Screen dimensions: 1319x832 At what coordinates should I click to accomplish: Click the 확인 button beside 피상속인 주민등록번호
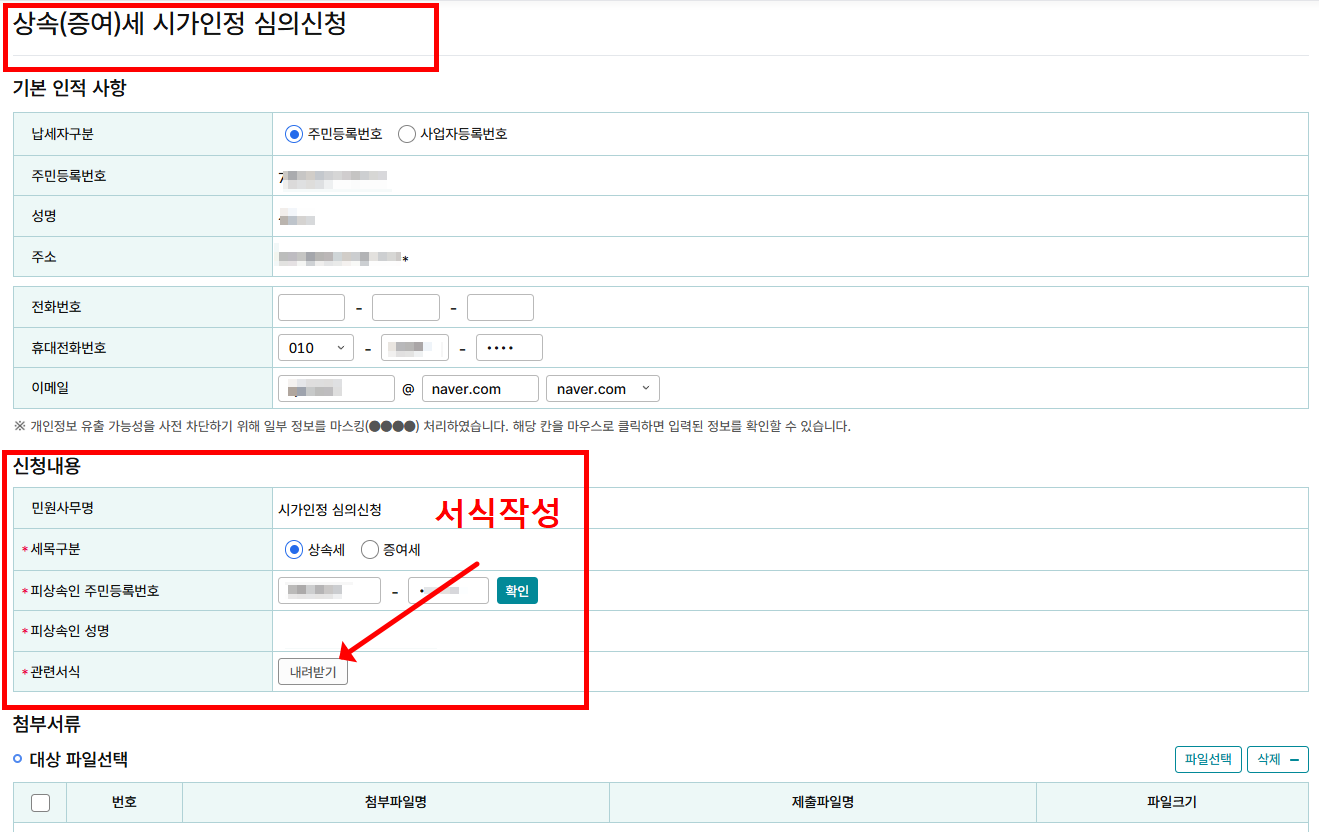pos(517,591)
